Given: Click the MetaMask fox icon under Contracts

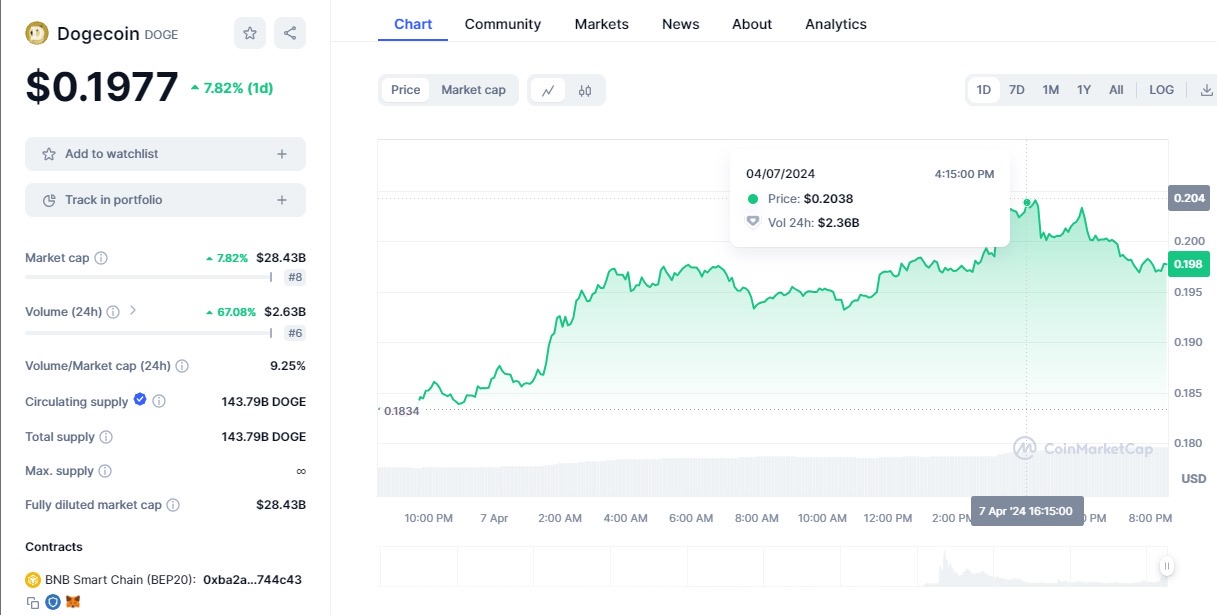Looking at the screenshot, I should 73,602.
